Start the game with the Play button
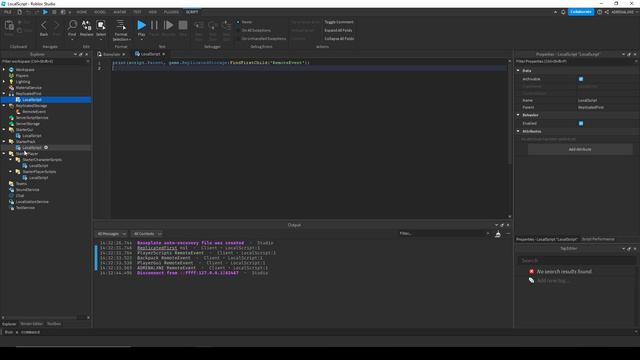The height and width of the screenshot is (360, 640). click(141, 25)
